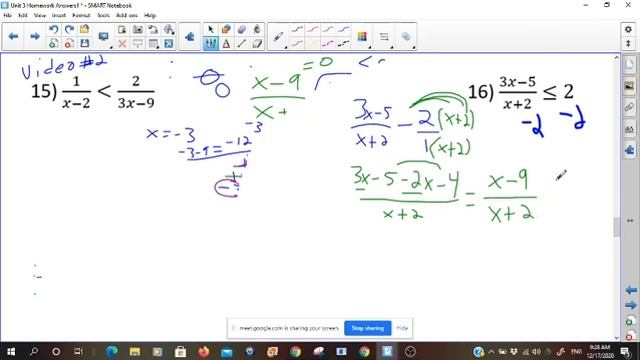Screen dimensions: 640x360
Task: Open the line style options
Action: [384, 37]
